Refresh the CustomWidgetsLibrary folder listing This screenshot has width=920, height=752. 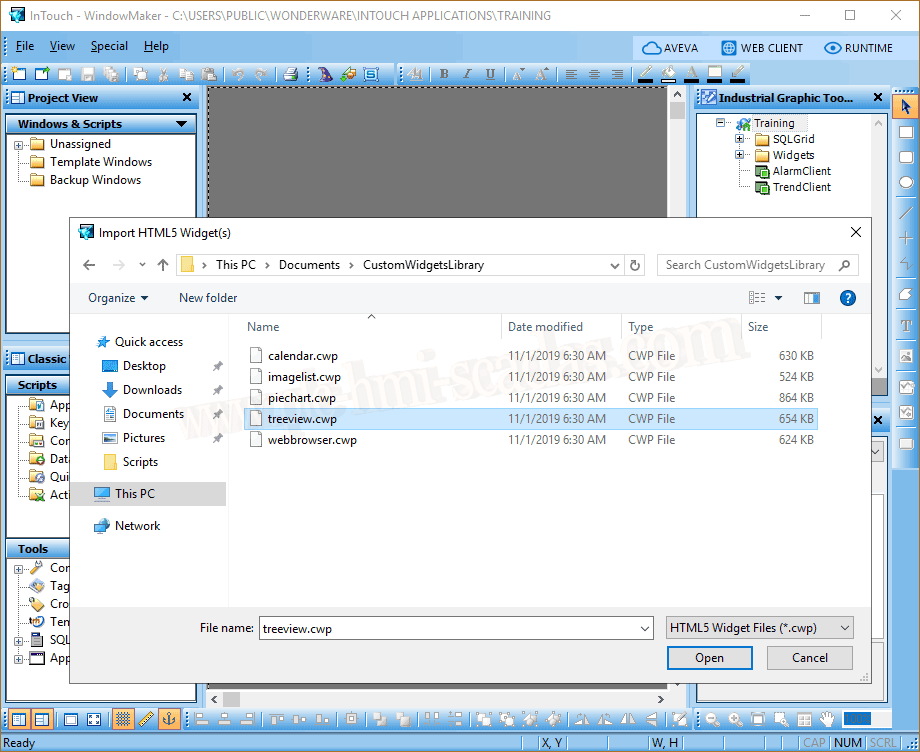[635, 265]
